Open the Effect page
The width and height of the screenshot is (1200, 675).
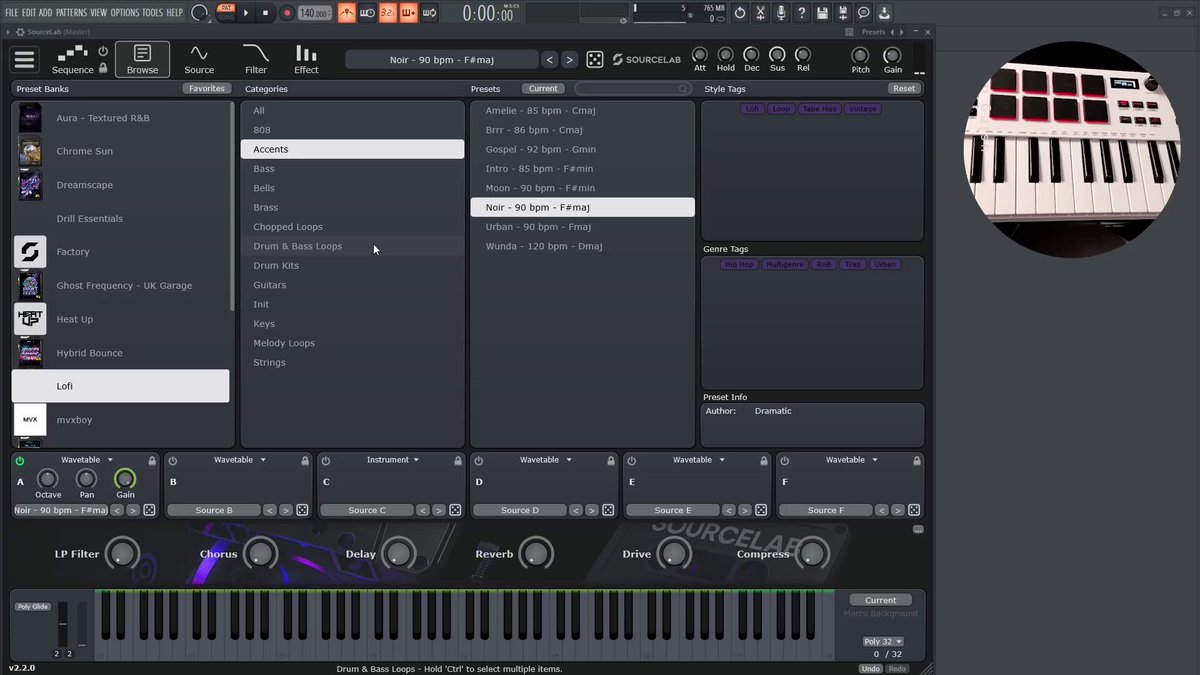point(306,59)
